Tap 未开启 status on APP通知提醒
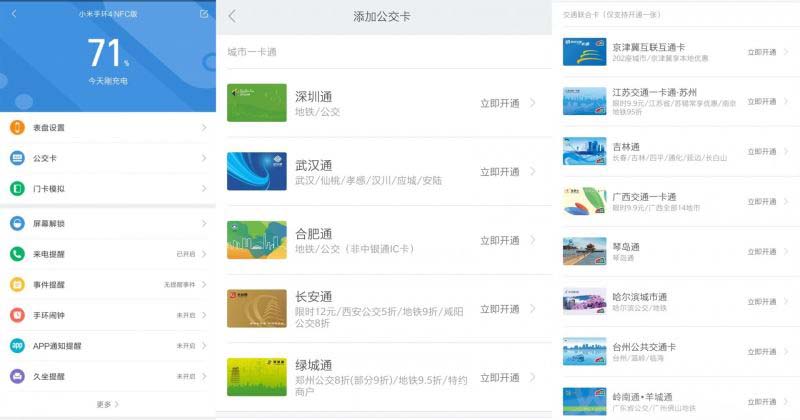The image size is (800, 420). pos(186,346)
